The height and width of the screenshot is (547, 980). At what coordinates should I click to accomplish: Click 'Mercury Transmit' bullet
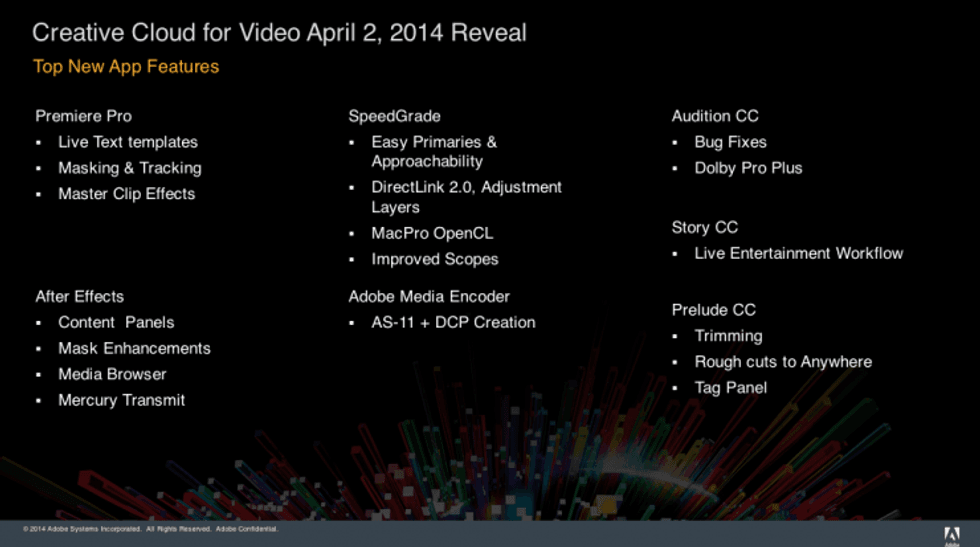point(122,400)
